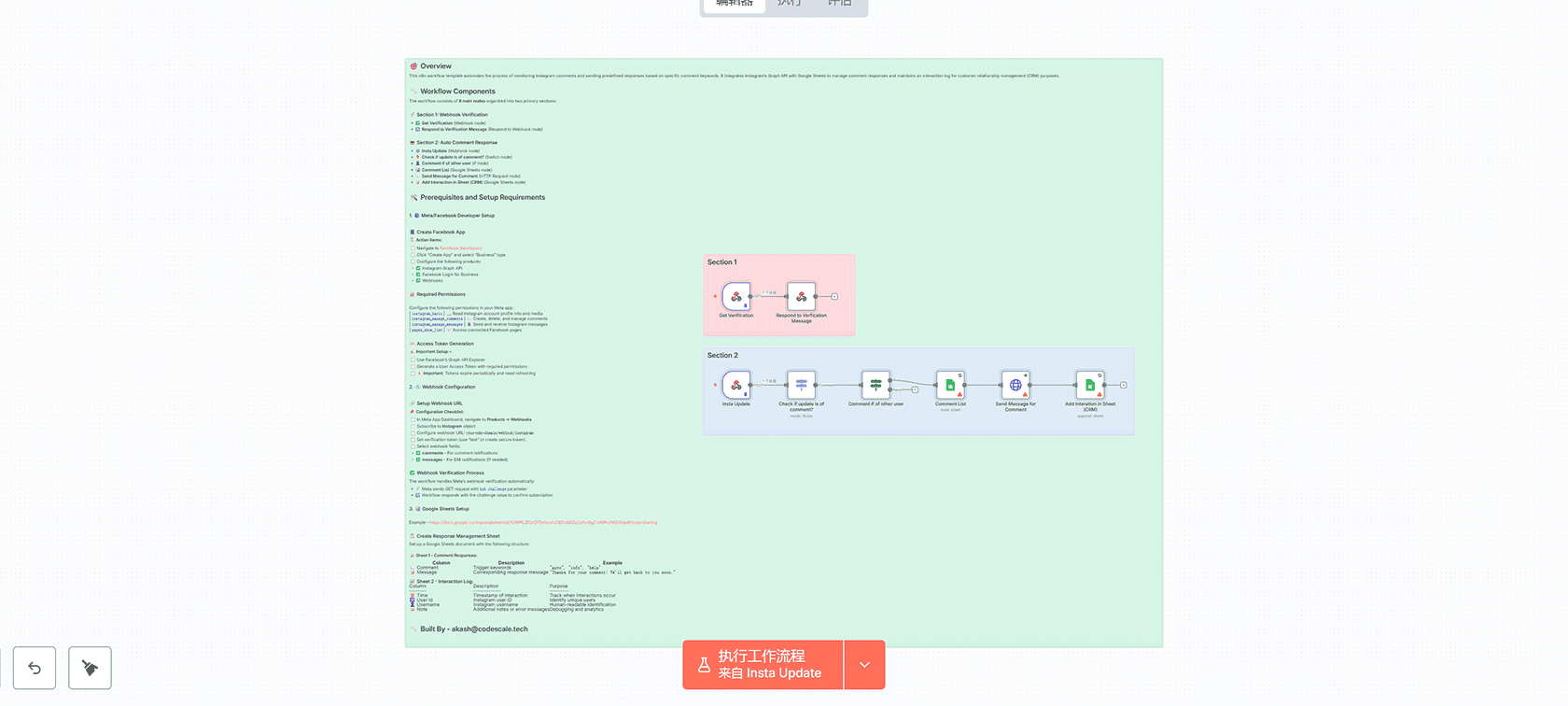Select the Add Interaction in Sheet (CRM) node
The width and height of the screenshot is (1568, 706).
[x=1089, y=385]
